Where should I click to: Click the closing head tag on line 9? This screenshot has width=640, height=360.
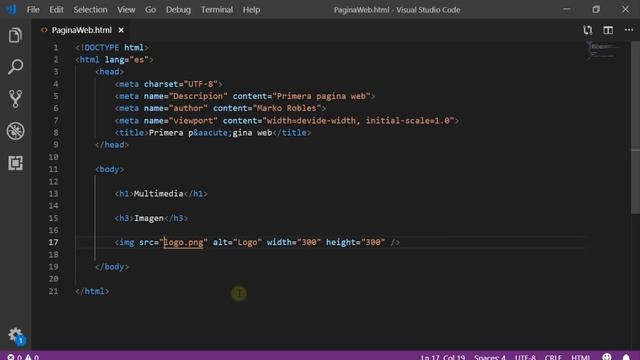pos(112,145)
